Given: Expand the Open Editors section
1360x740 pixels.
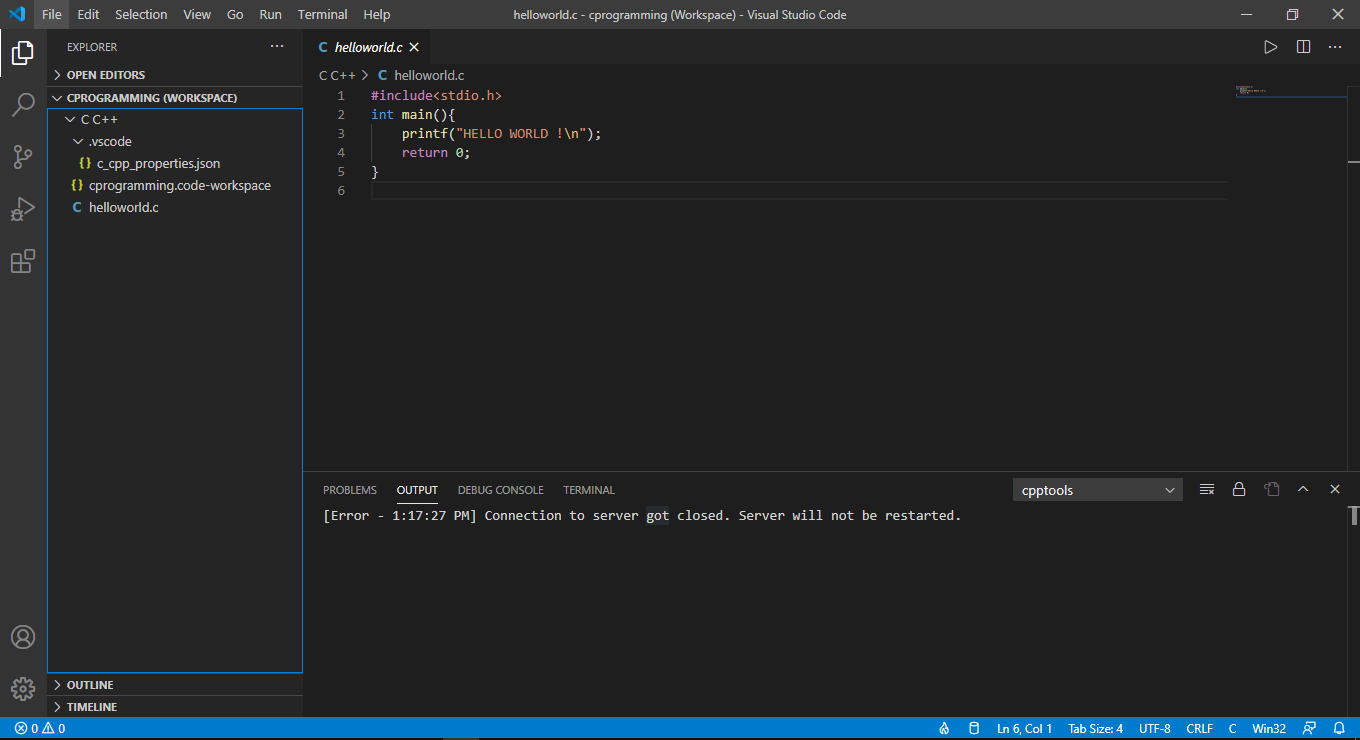Looking at the screenshot, I should (175, 75).
